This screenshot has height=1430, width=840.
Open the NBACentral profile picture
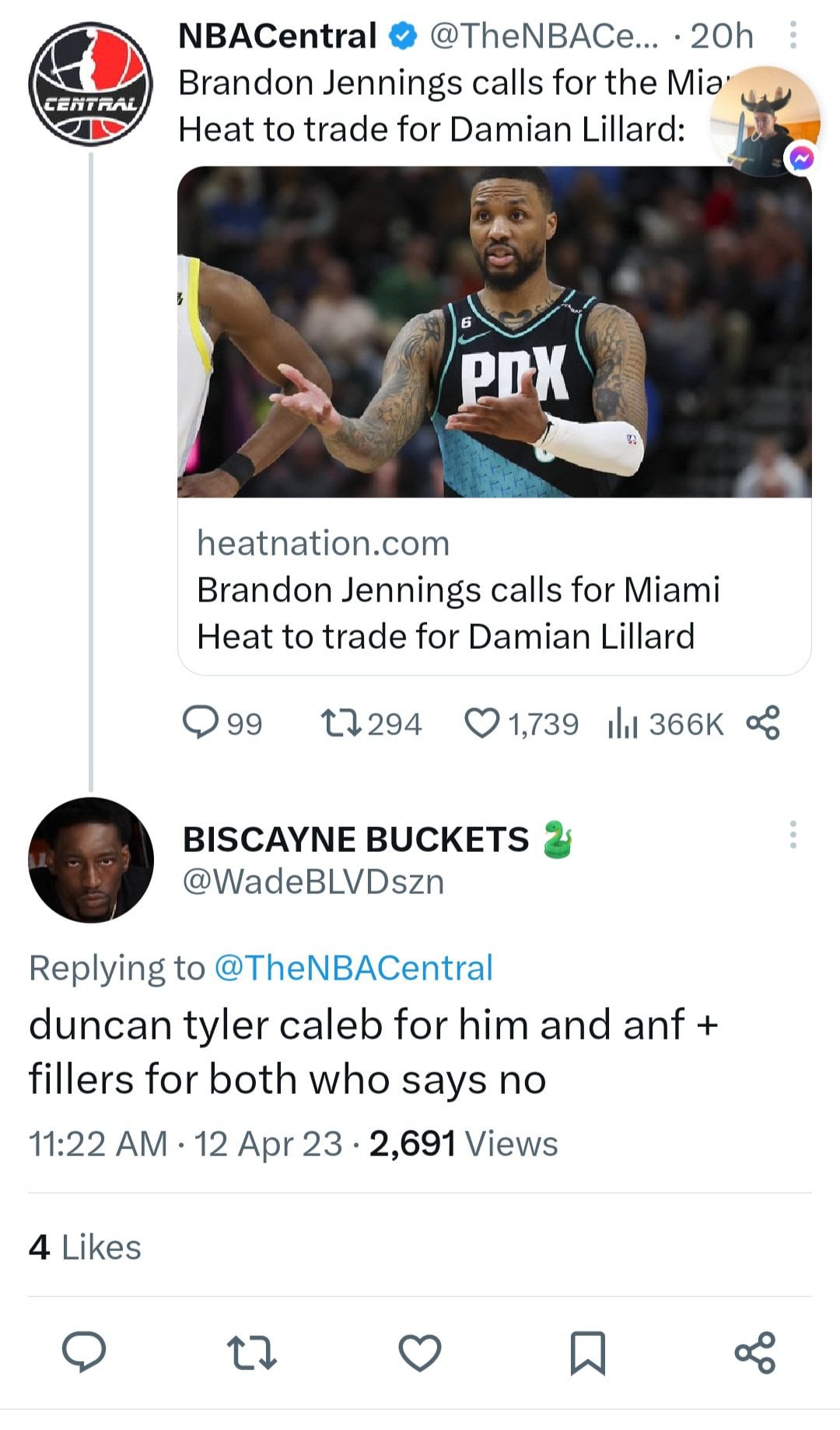(90, 84)
